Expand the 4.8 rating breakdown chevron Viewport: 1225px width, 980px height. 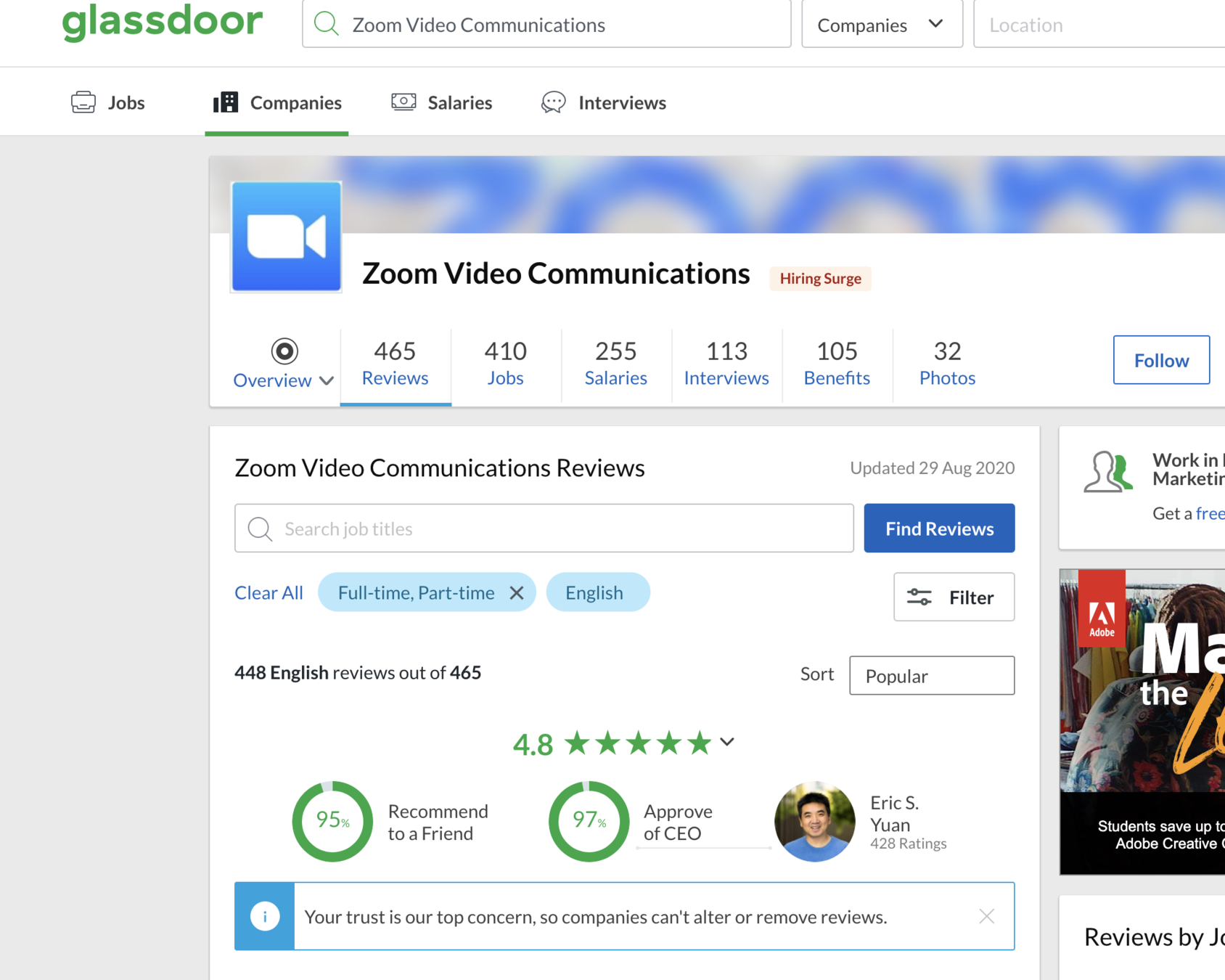pyautogui.click(x=727, y=742)
